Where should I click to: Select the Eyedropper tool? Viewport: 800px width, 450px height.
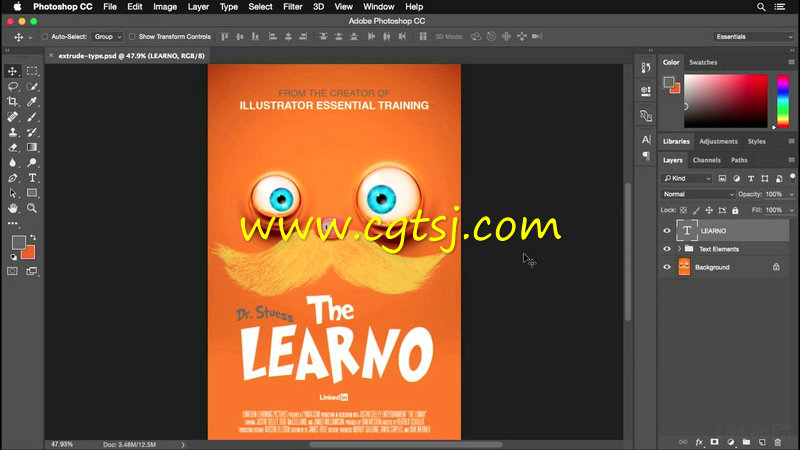[32, 102]
